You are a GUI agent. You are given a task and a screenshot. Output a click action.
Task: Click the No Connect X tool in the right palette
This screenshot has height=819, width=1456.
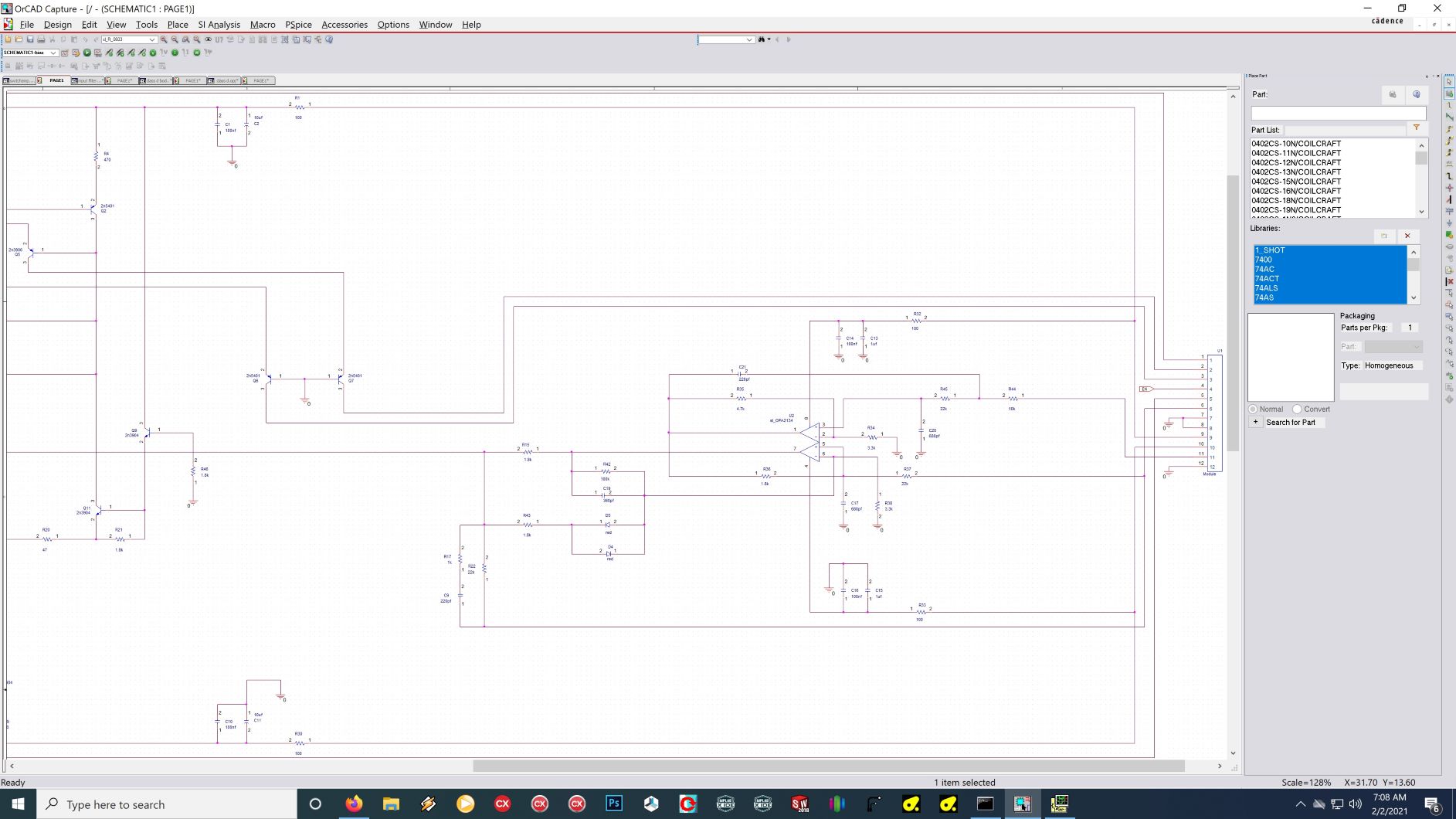pyautogui.click(x=1449, y=281)
